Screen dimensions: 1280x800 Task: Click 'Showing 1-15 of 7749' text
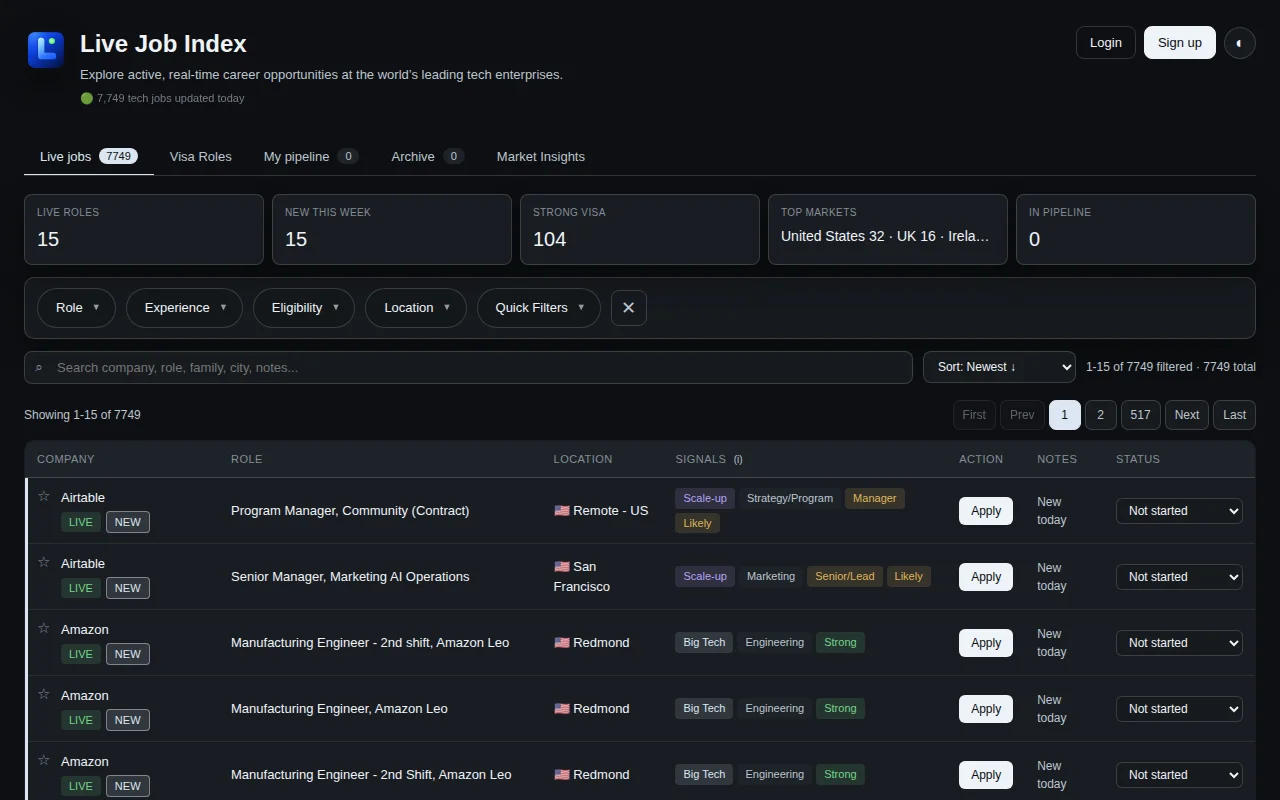click(x=82, y=415)
